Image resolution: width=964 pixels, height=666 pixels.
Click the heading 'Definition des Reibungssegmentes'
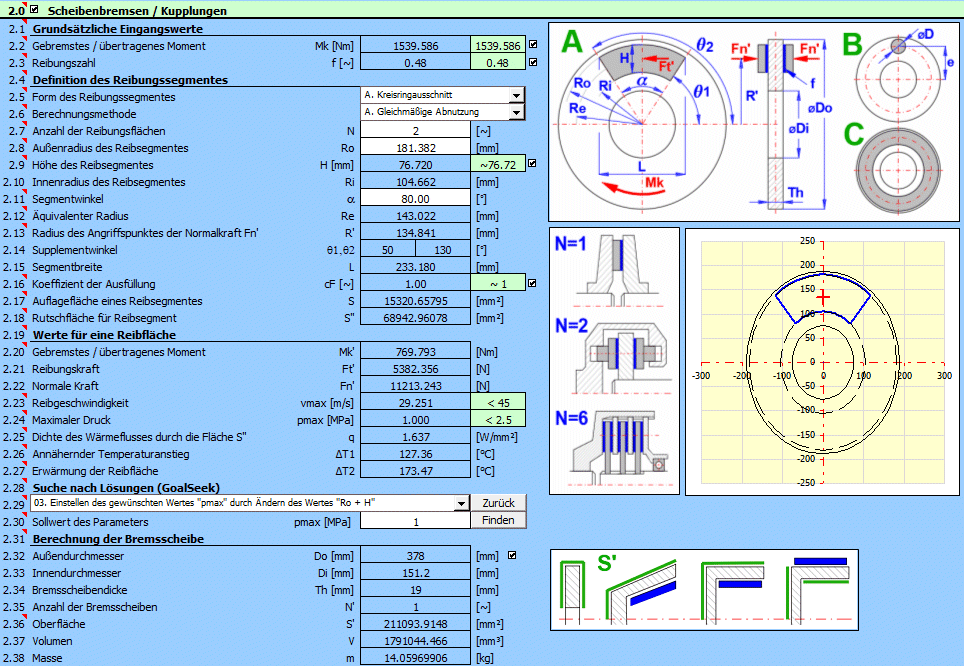pyautogui.click(x=130, y=79)
